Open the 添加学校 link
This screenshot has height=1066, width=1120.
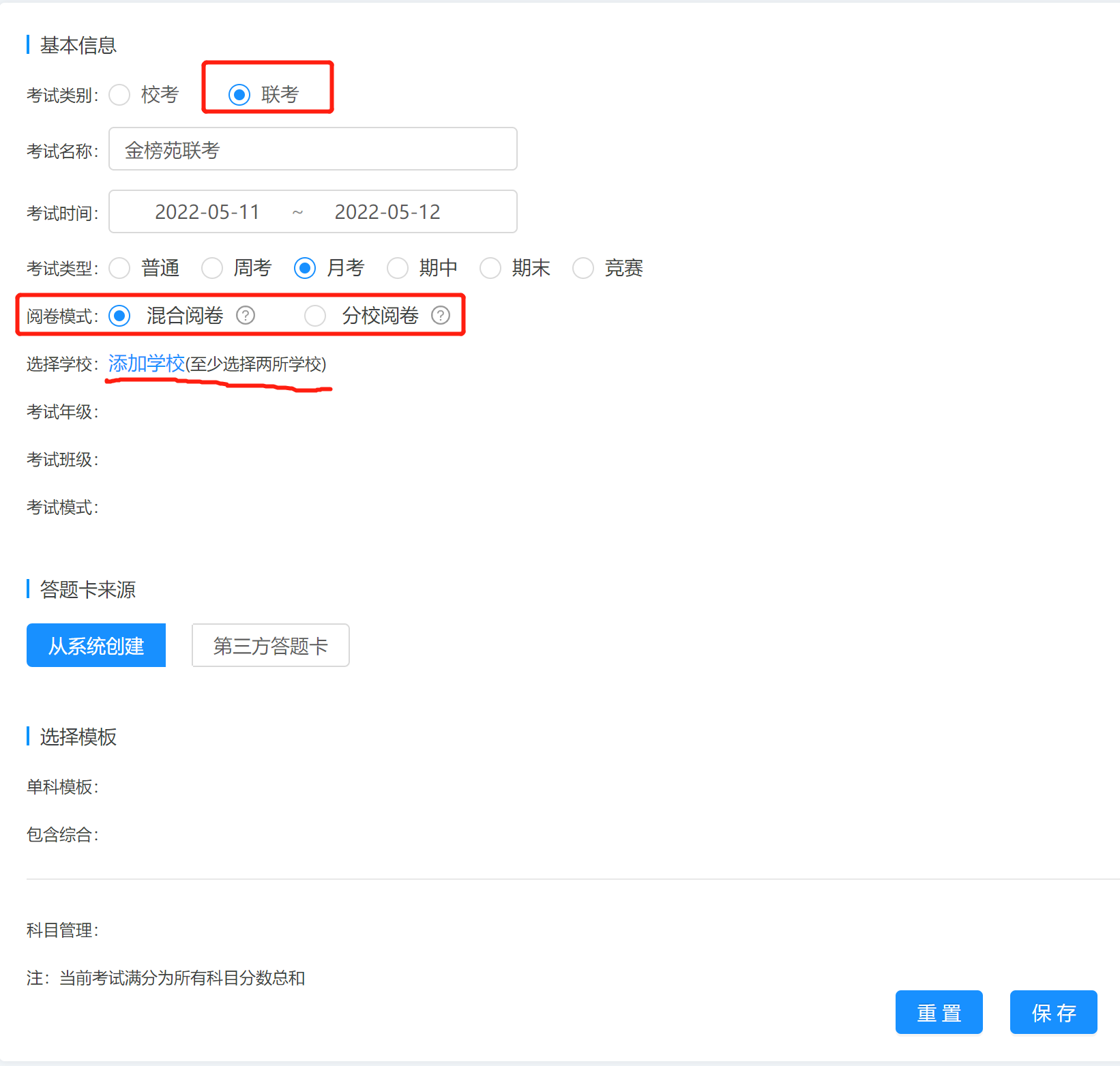point(147,364)
